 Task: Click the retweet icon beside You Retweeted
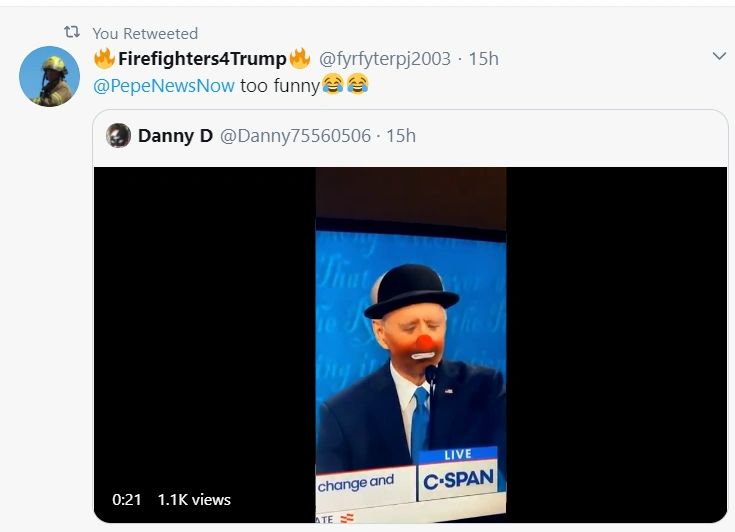72,34
